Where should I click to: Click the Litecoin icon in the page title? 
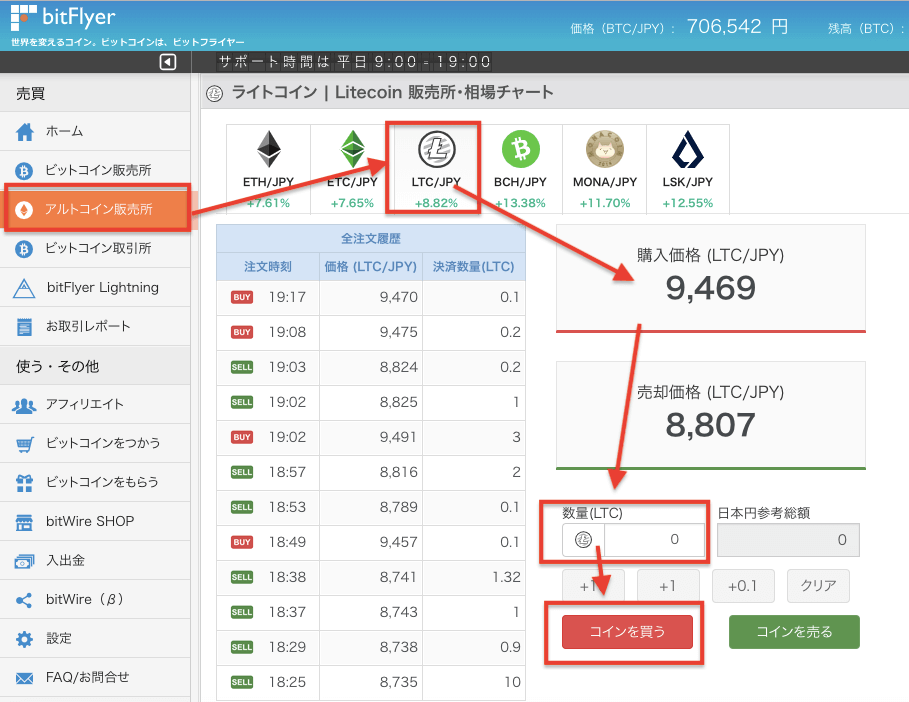coord(214,93)
